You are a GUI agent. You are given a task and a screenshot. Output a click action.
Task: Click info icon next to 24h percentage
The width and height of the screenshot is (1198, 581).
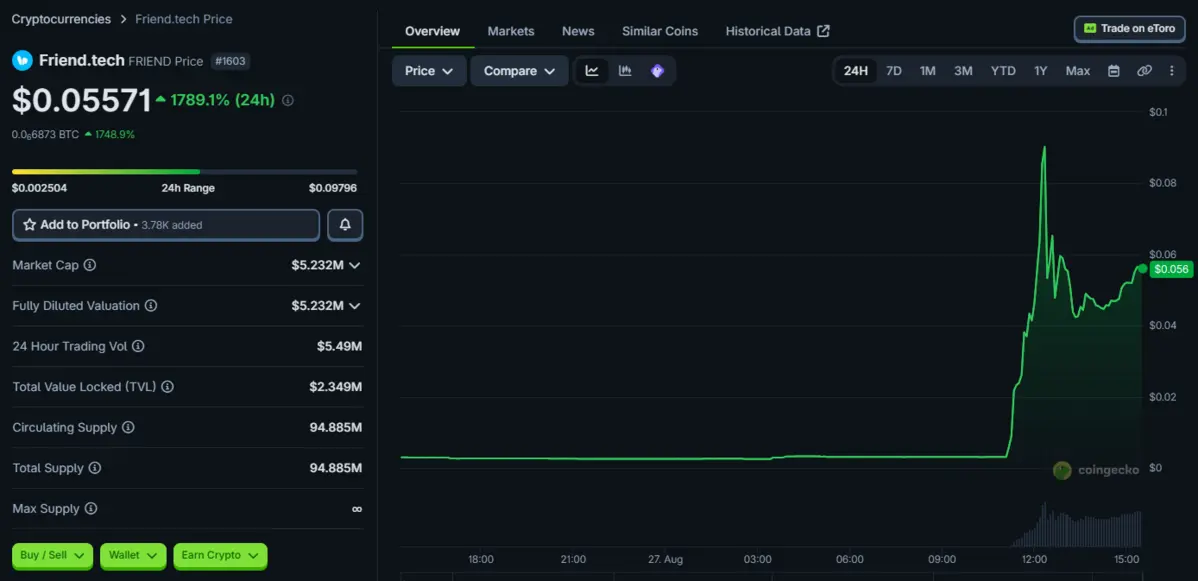287,100
